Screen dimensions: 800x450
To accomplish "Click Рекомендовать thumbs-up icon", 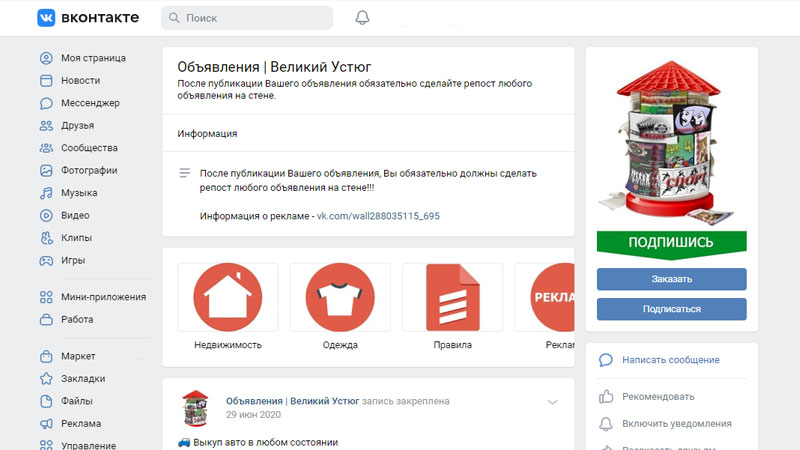I will [x=606, y=396].
